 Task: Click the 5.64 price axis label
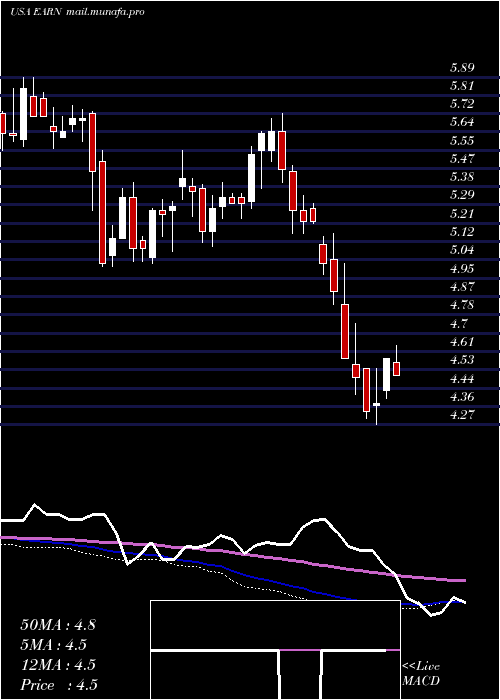(462, 122)
